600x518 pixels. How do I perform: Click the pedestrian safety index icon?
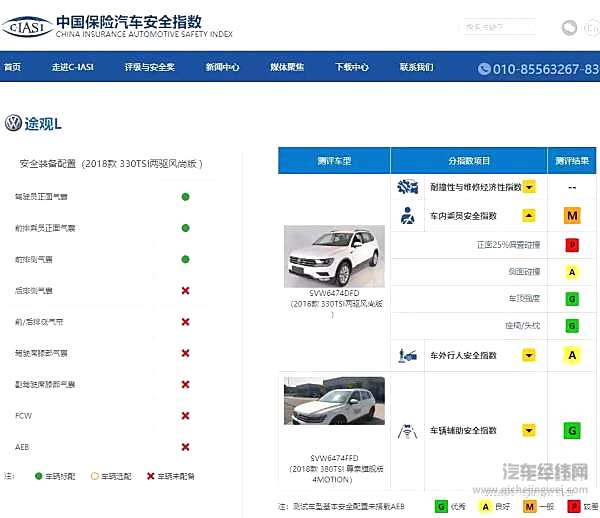pyautogui.click(x=408, y=355)
